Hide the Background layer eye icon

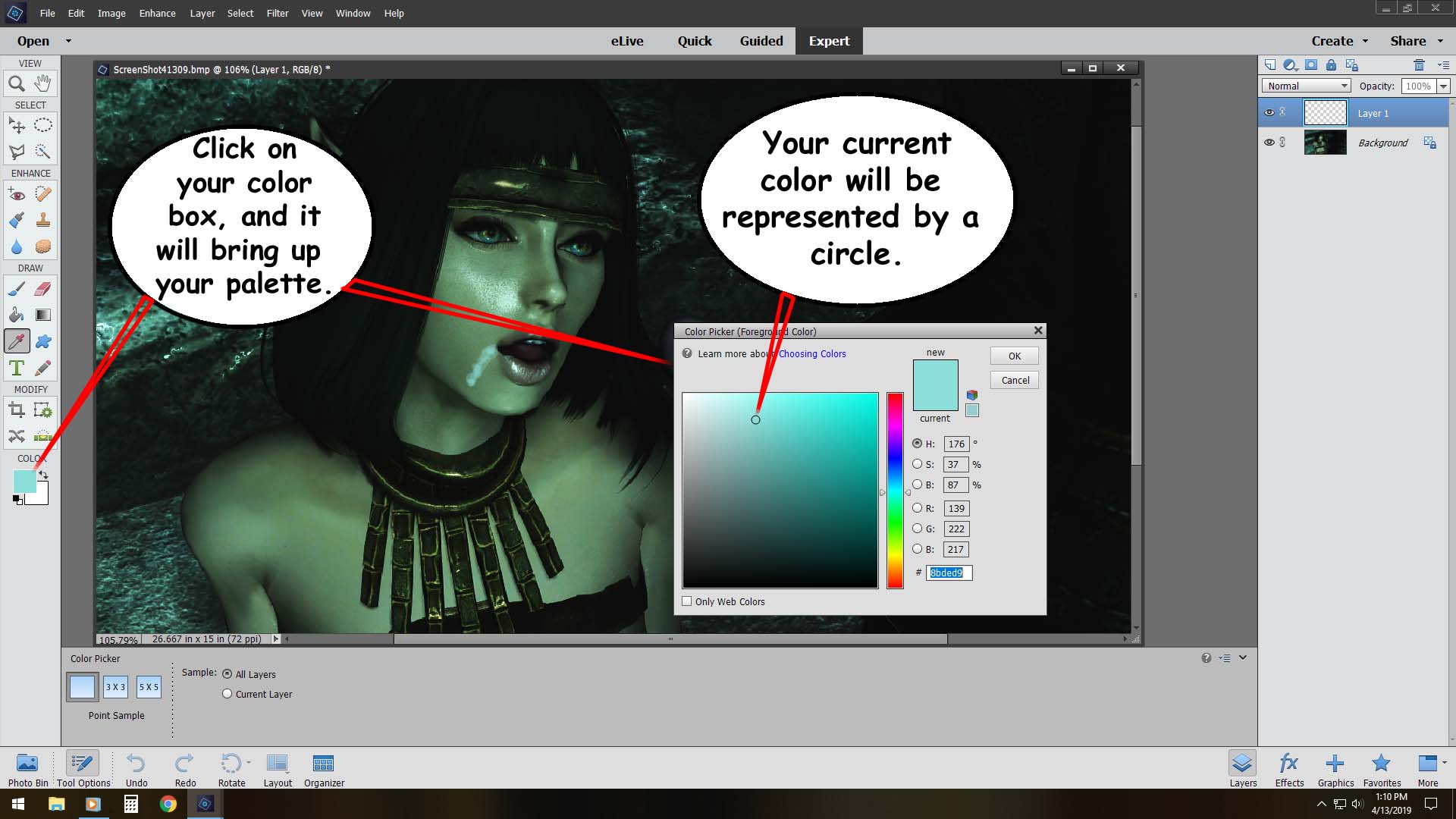(1269, 142)
